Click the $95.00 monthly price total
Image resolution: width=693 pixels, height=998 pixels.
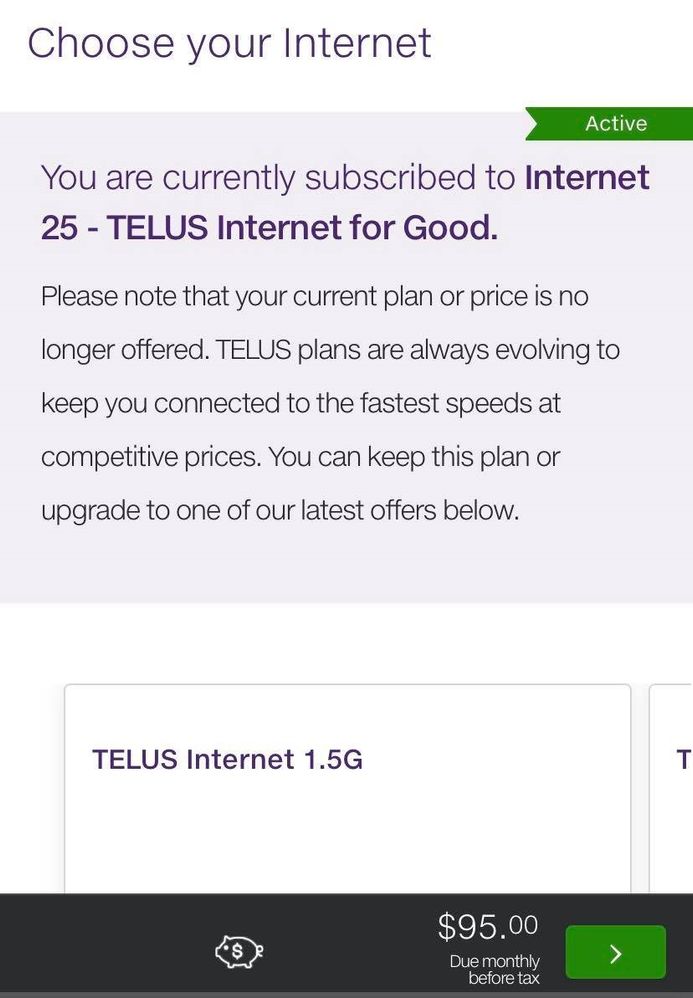(487, 927)
